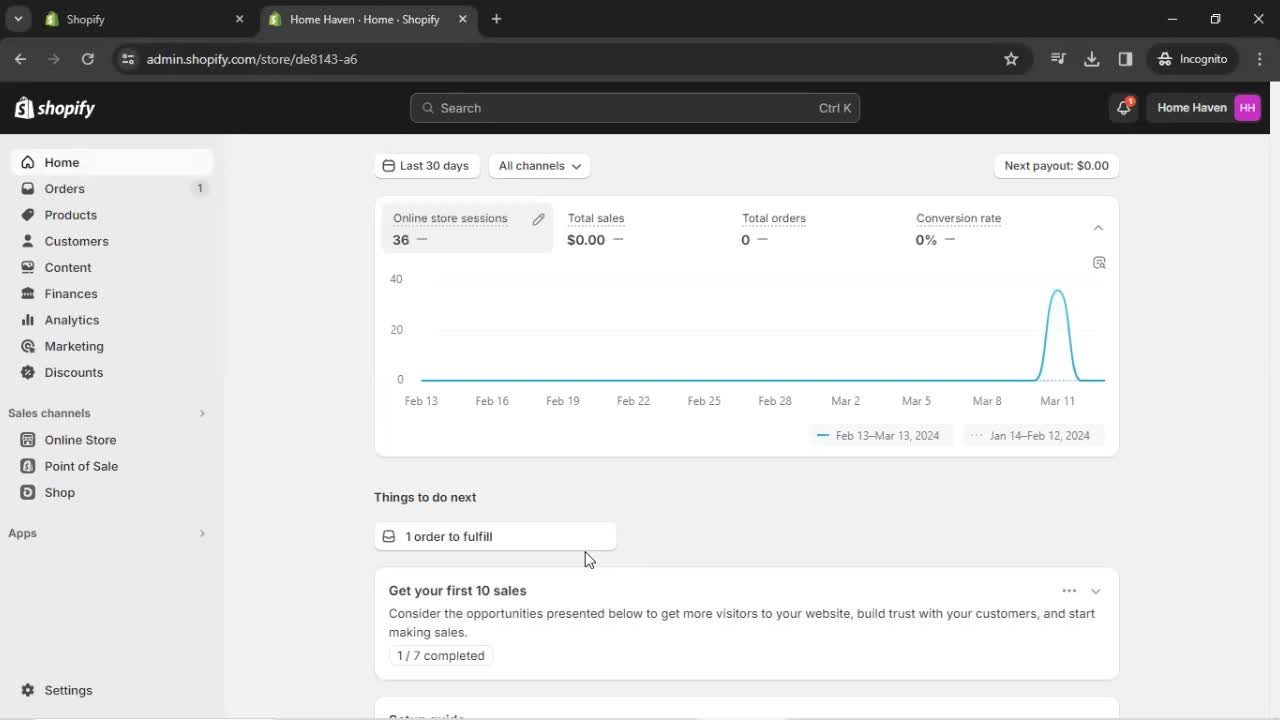Screen dimensions: 1280x720
Task: Collapse the metrics chart card
Action: 1098,228
